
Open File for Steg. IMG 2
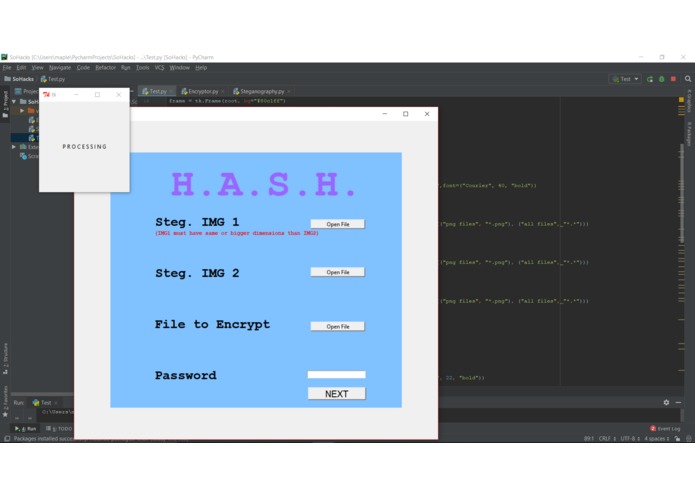(337, 272)
